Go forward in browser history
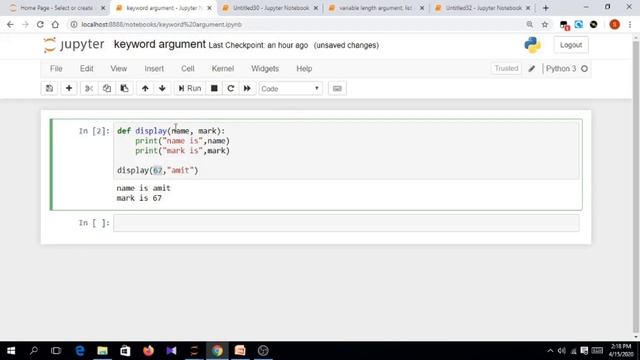The image size is (640, 360). 25,24
